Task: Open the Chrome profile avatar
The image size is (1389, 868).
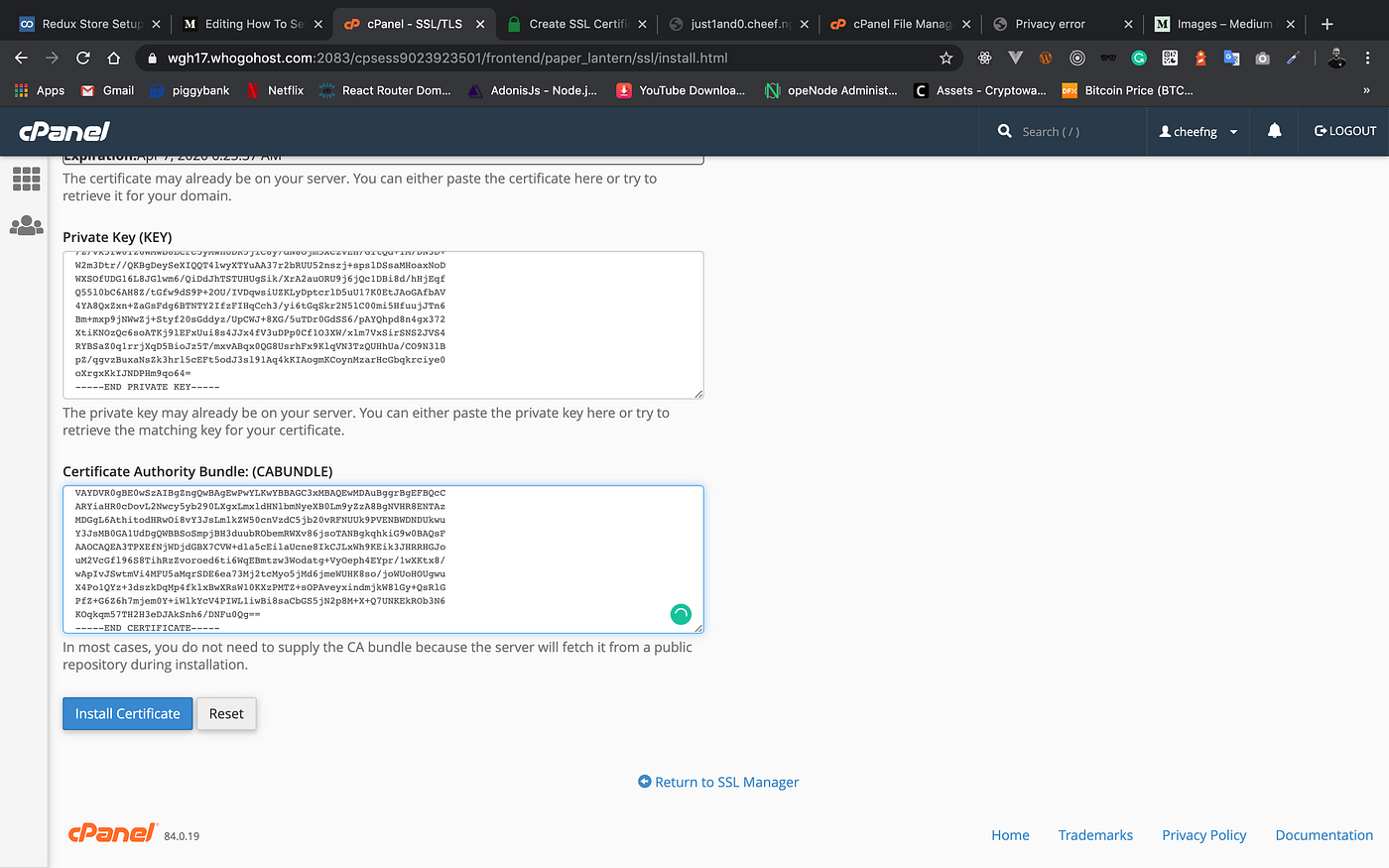Action: [x=1336, y=59]
